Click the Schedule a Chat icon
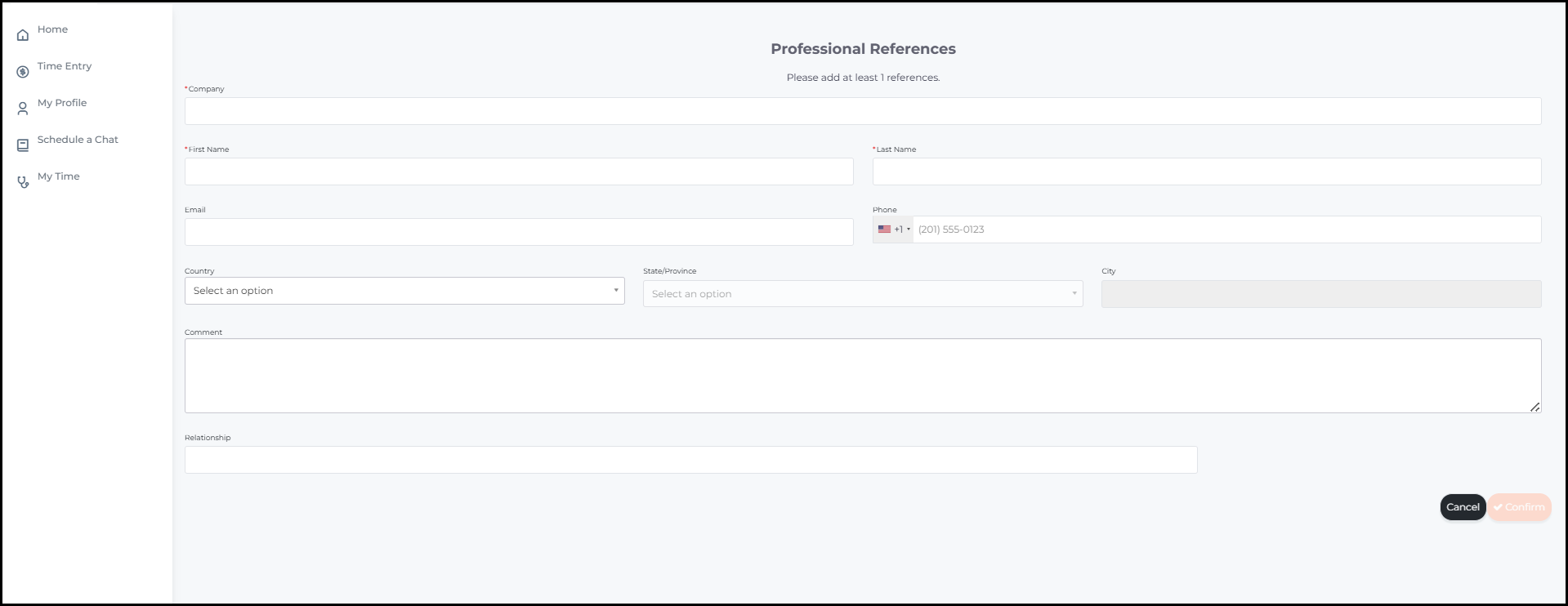This screenshot has height=606, width=1568. [23, 145]
